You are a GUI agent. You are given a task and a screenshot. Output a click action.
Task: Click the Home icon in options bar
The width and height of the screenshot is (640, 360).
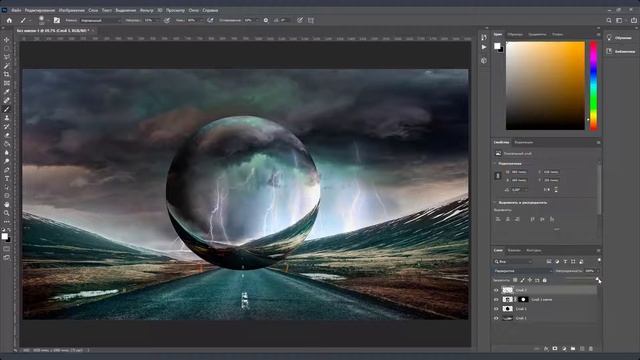click(9, 20)
